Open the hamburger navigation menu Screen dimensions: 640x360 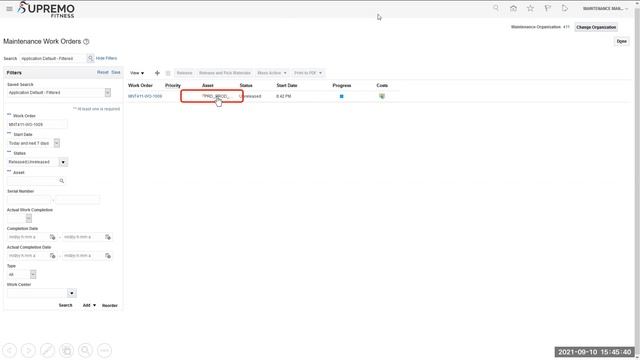click(x=9, y=9)
